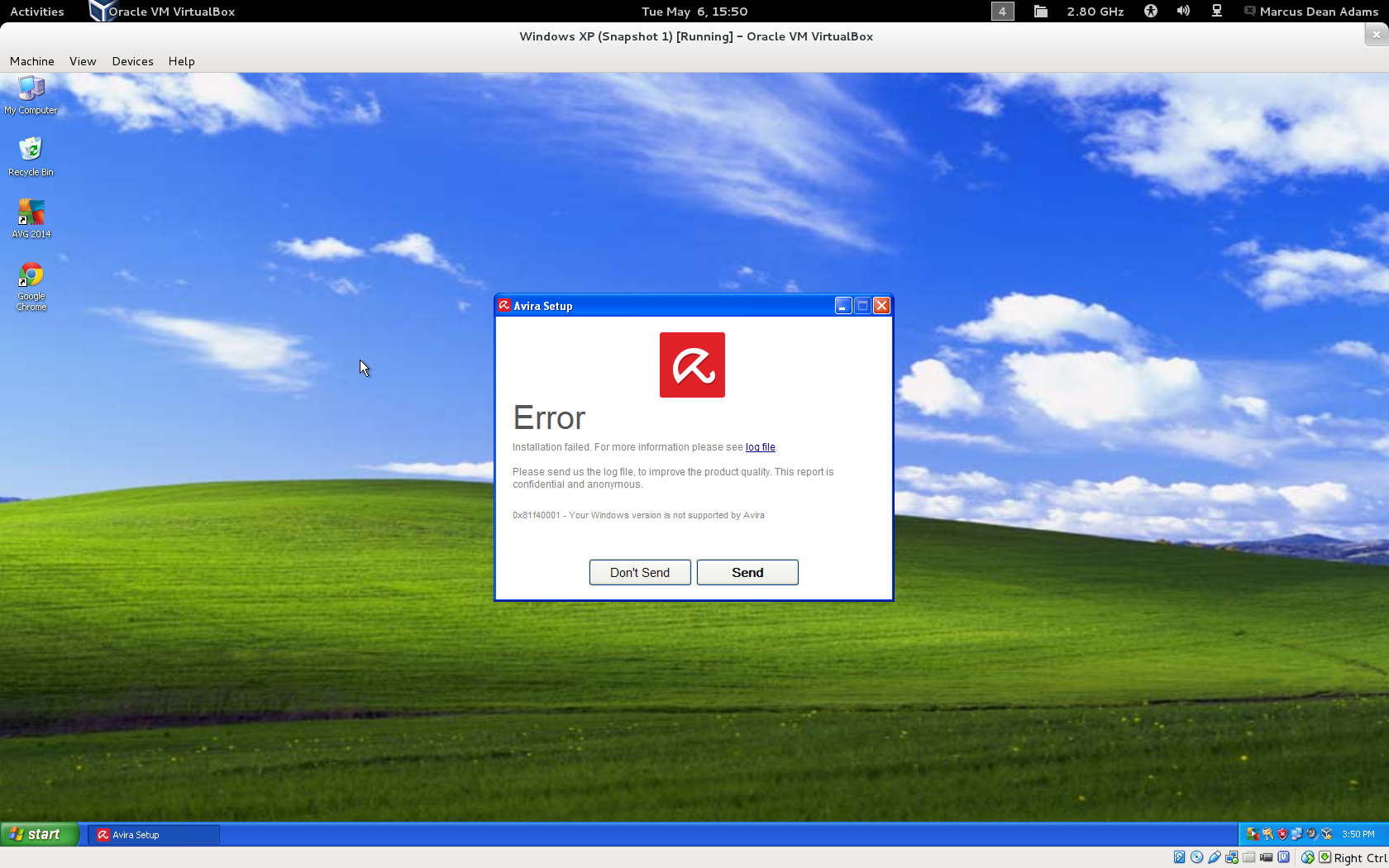Open the My Computer desktop icon
This screenshot has height=868, width=1389.
tap(31, 95)
